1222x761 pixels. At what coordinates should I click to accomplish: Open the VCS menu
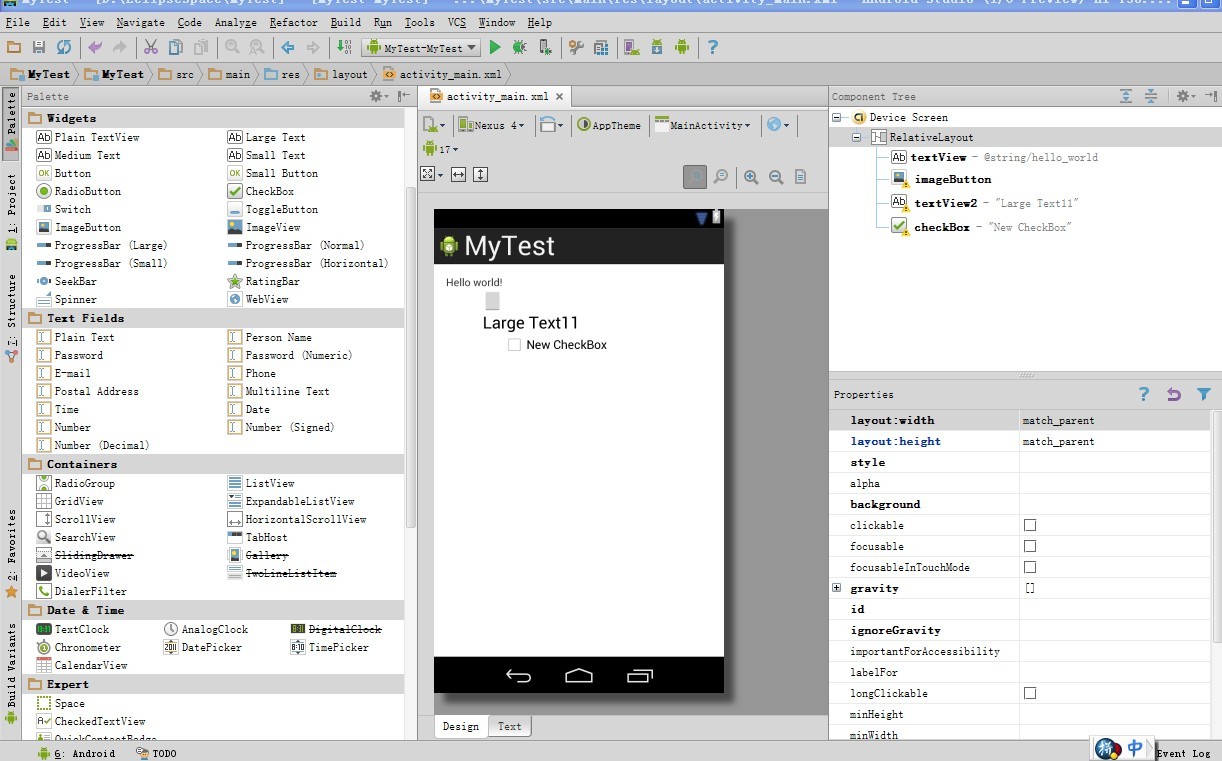pos(456,22)
